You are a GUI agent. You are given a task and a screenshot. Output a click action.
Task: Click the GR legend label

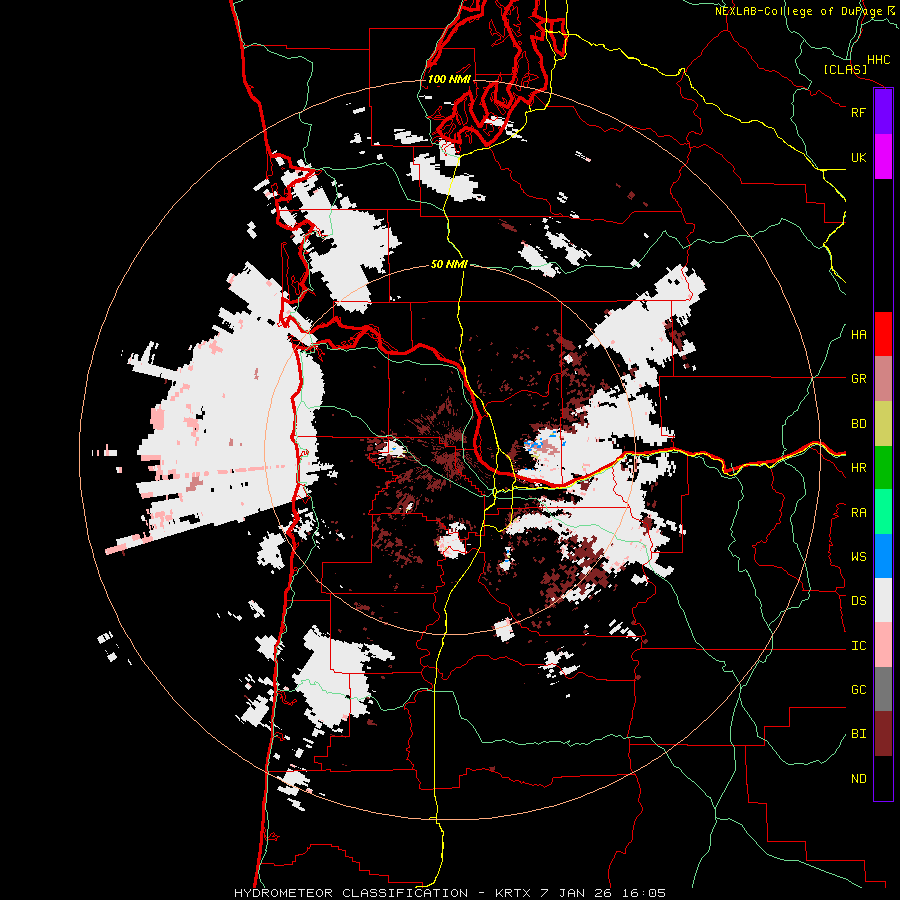[858, 379]
